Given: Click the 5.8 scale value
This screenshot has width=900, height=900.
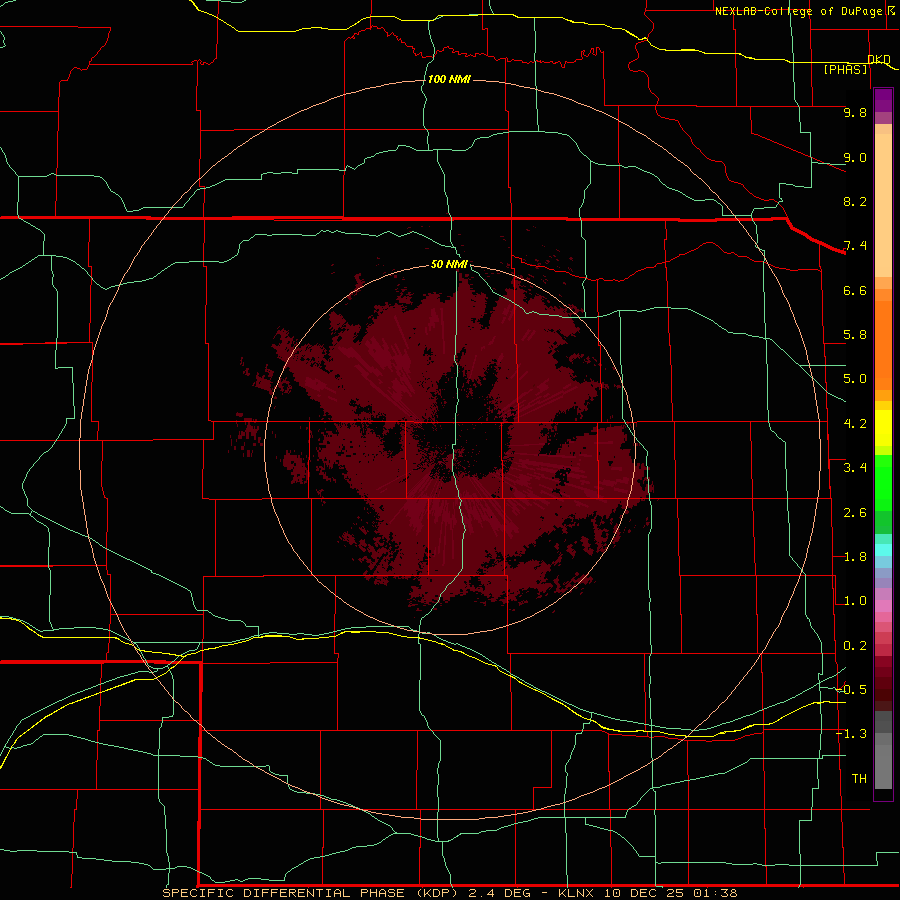Looking at the screenshot, I should (855, 335).
